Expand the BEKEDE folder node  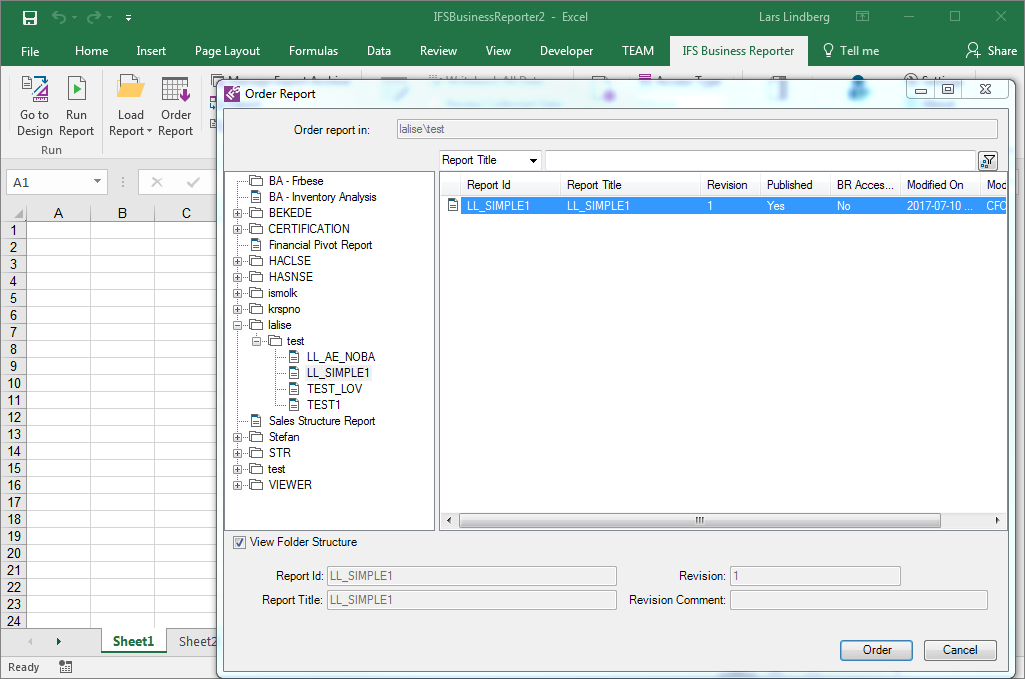pos(238,213)
